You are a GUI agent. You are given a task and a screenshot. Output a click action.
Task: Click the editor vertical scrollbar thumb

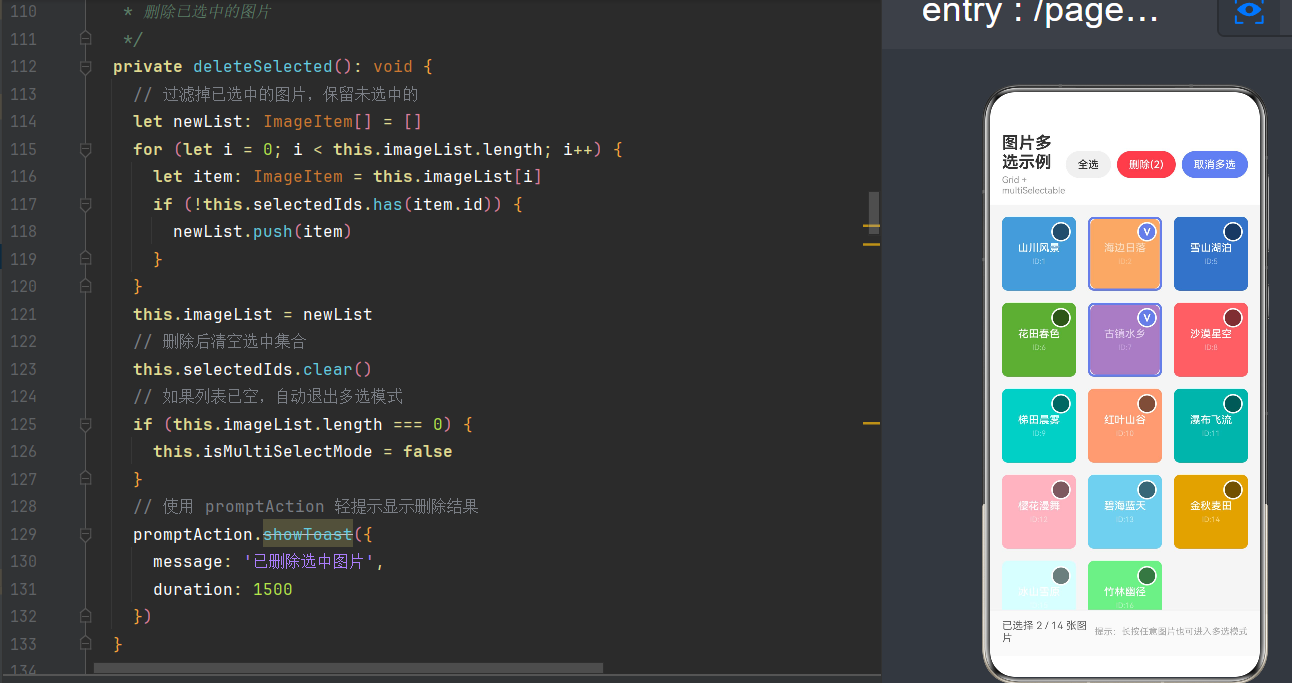[x=874, y=212]
